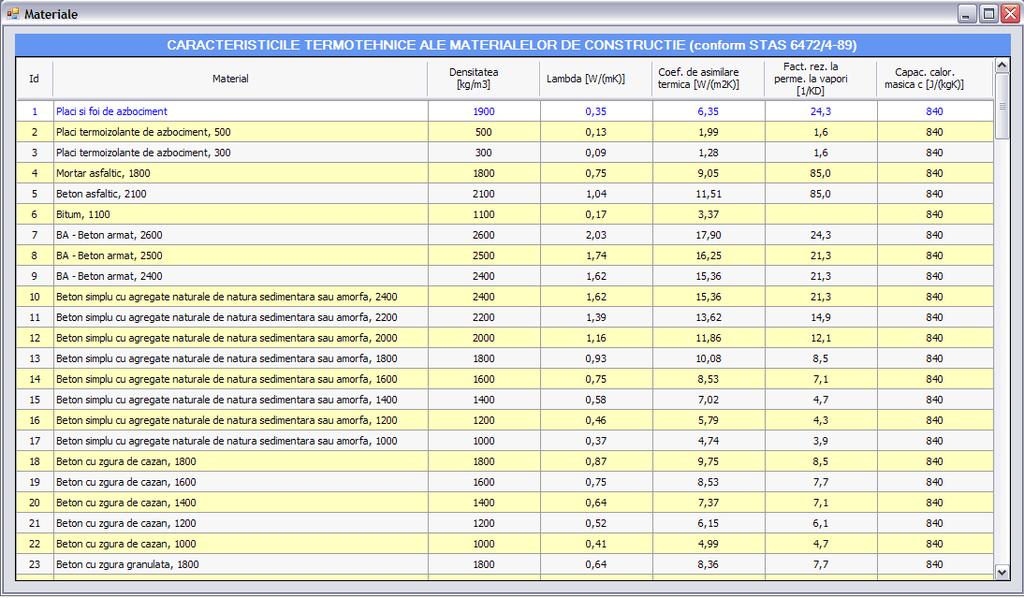Click thermal coefficient value '16,25'
1024x598 pixels.
click(708, 255)
